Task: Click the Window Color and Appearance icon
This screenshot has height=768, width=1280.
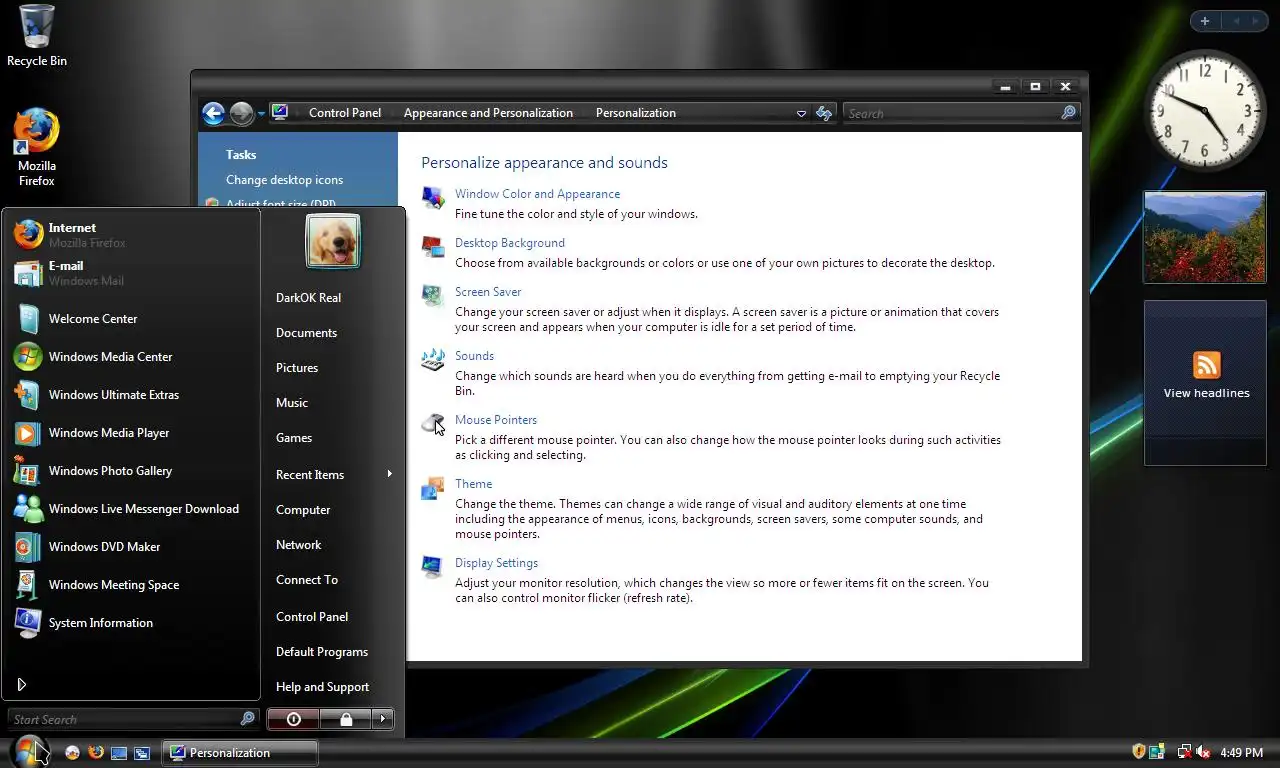Action: pyautogui.click(x=433, y=197)
